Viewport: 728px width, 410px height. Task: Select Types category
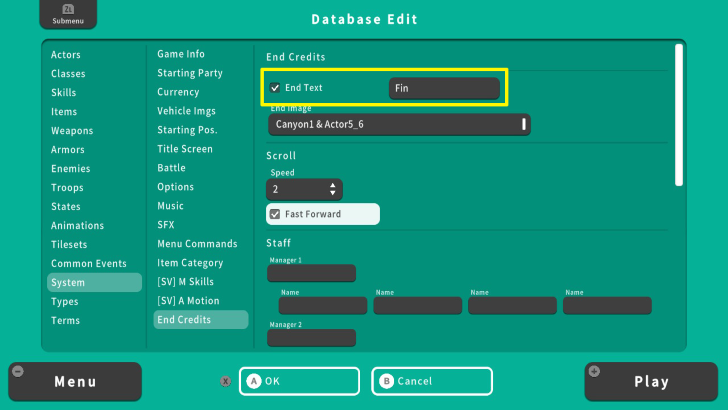[65, 302]
